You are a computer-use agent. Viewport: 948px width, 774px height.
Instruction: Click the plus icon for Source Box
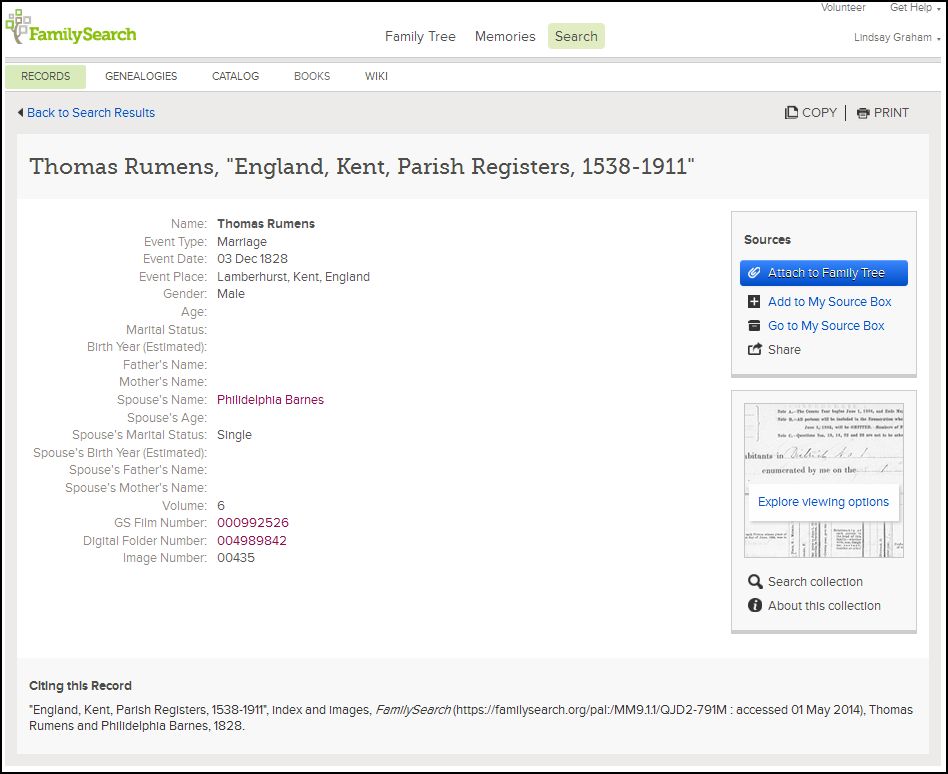[754, 301]
